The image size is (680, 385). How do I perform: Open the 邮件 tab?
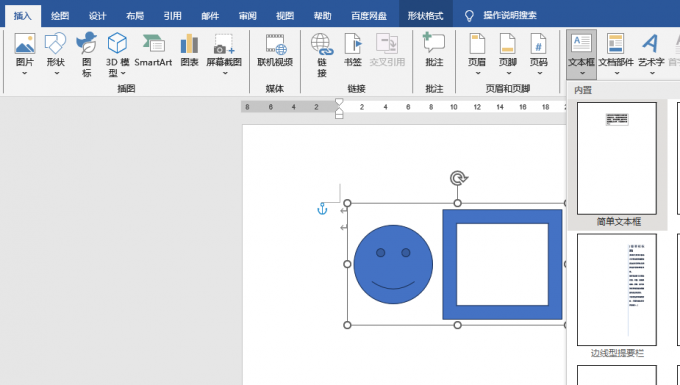tap(210, 16)
